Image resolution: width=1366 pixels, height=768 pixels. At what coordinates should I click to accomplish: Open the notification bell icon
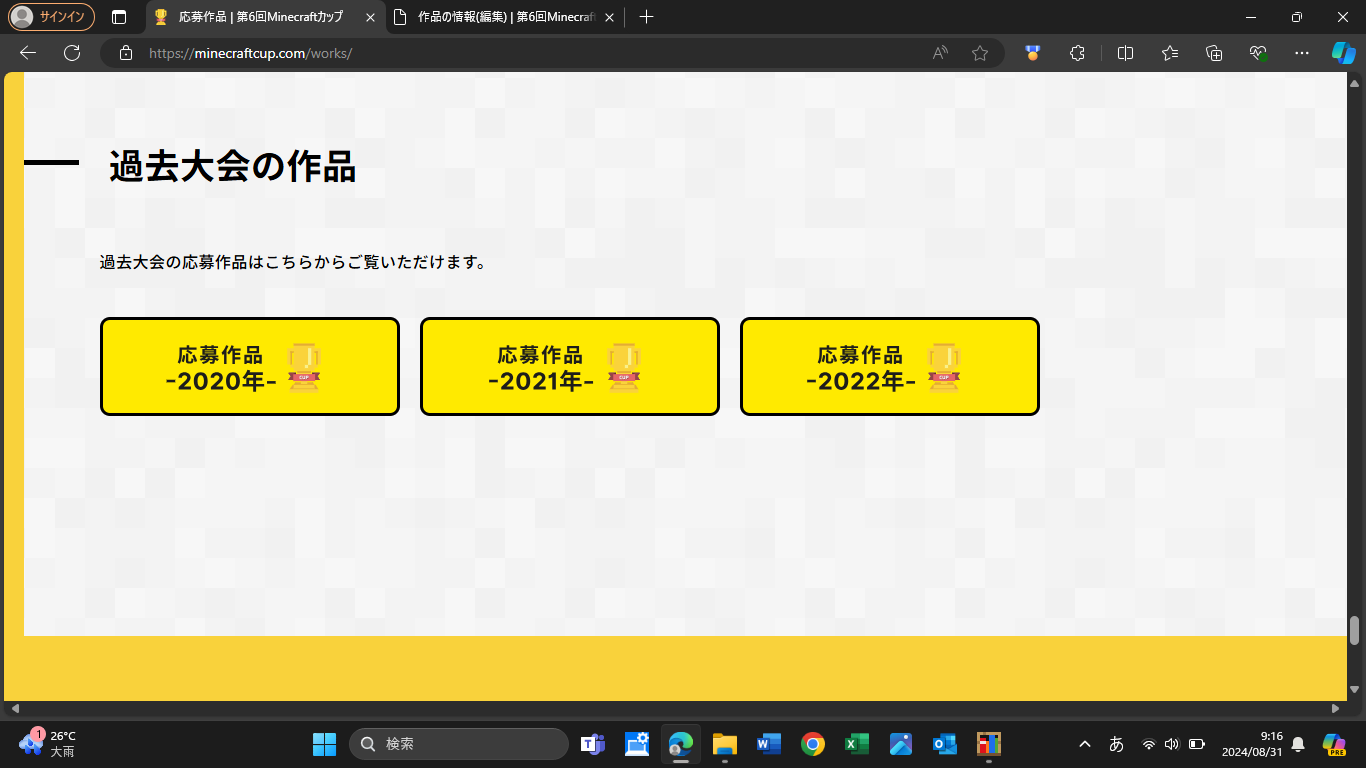[x=1298, y=744]
